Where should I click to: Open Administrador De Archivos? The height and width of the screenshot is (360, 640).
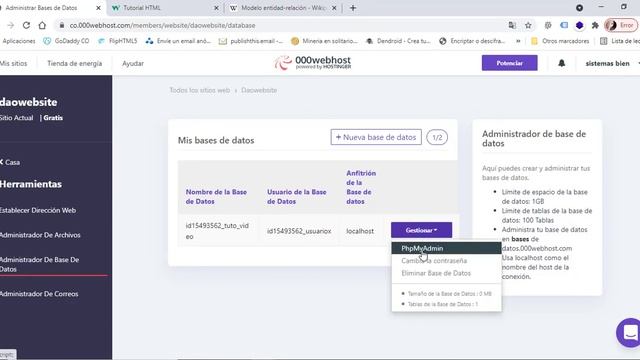pos(40,235)
